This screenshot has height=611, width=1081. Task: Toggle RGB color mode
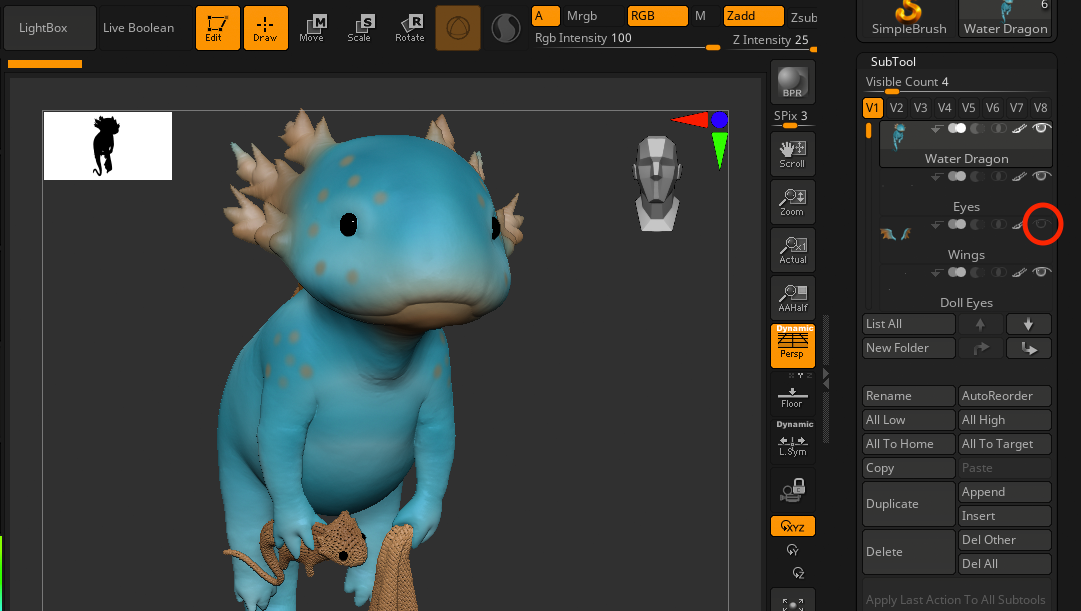coord(657,16)
